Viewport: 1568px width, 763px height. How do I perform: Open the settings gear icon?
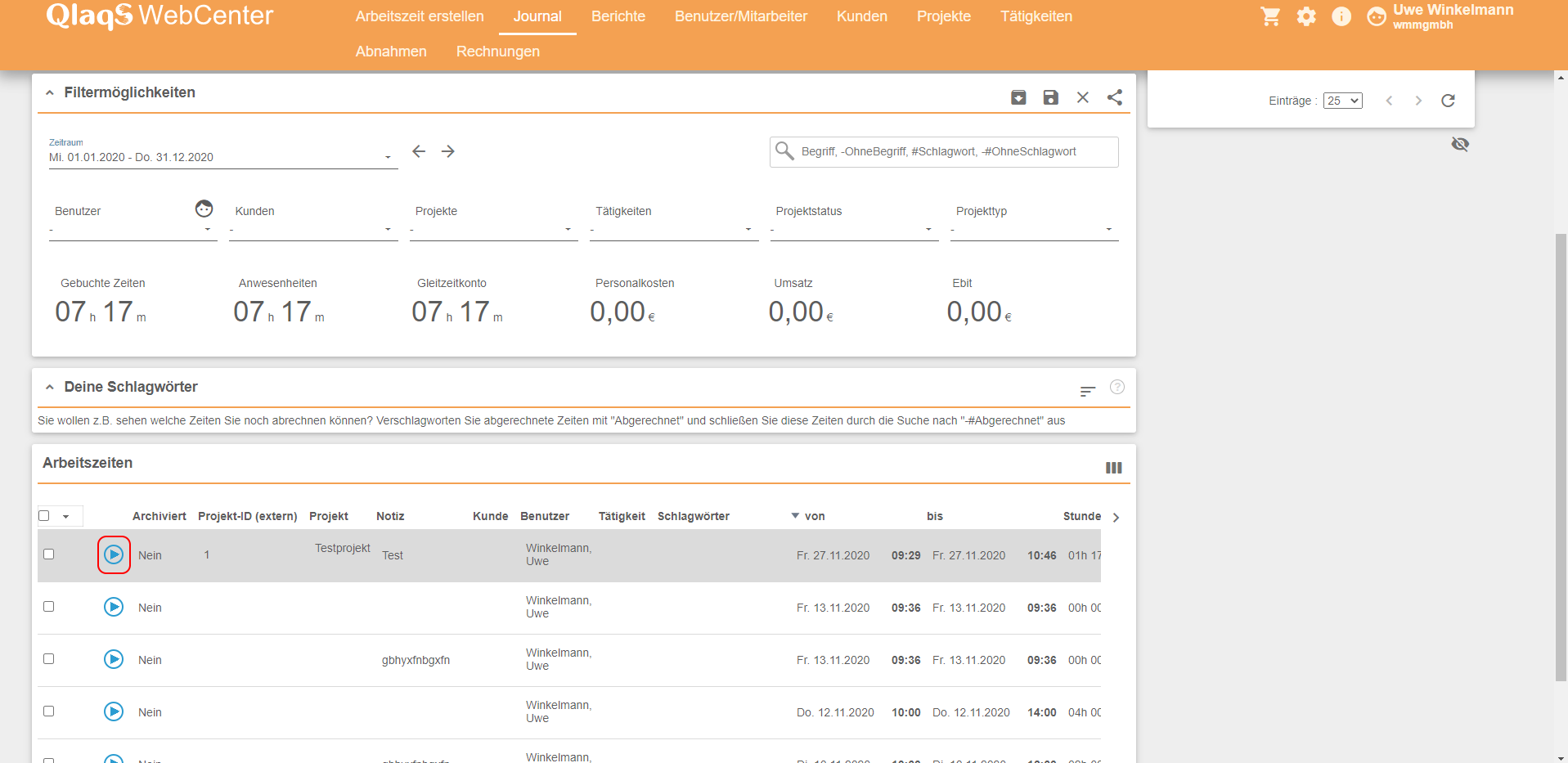point(1306,16)
